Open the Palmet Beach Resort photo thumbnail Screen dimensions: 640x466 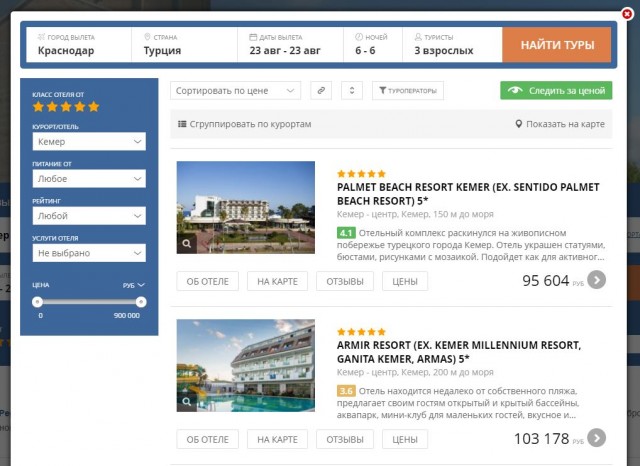point(246,207)
